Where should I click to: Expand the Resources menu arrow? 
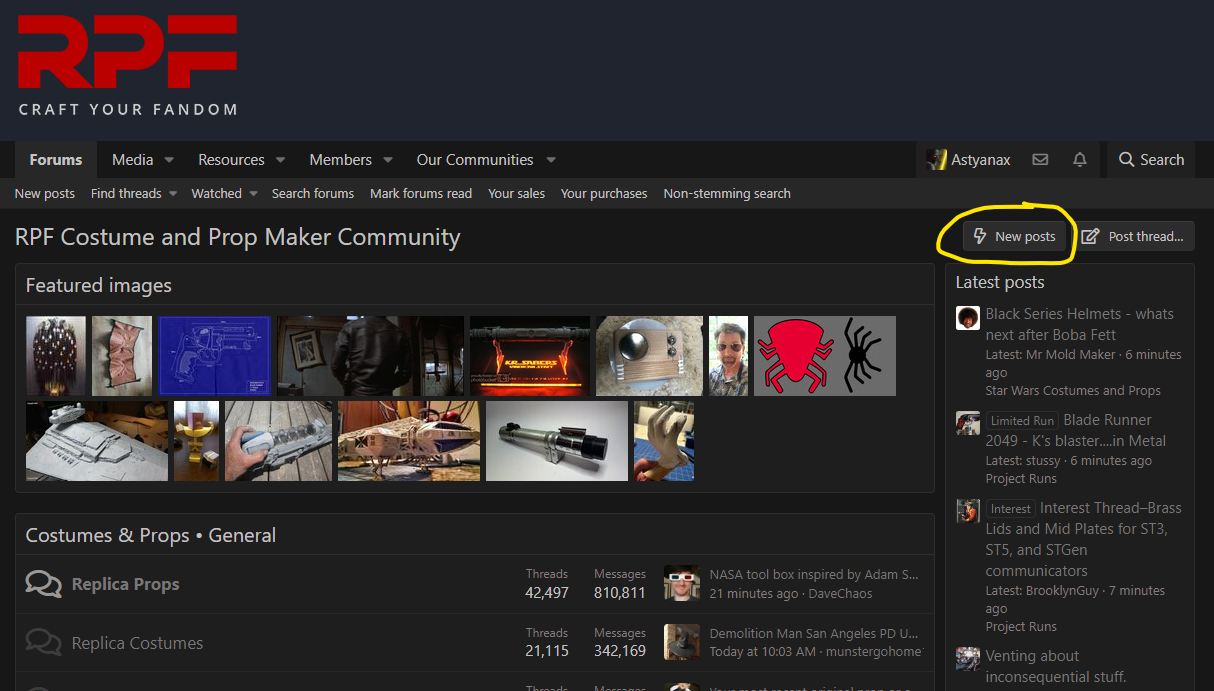[280, 160]
